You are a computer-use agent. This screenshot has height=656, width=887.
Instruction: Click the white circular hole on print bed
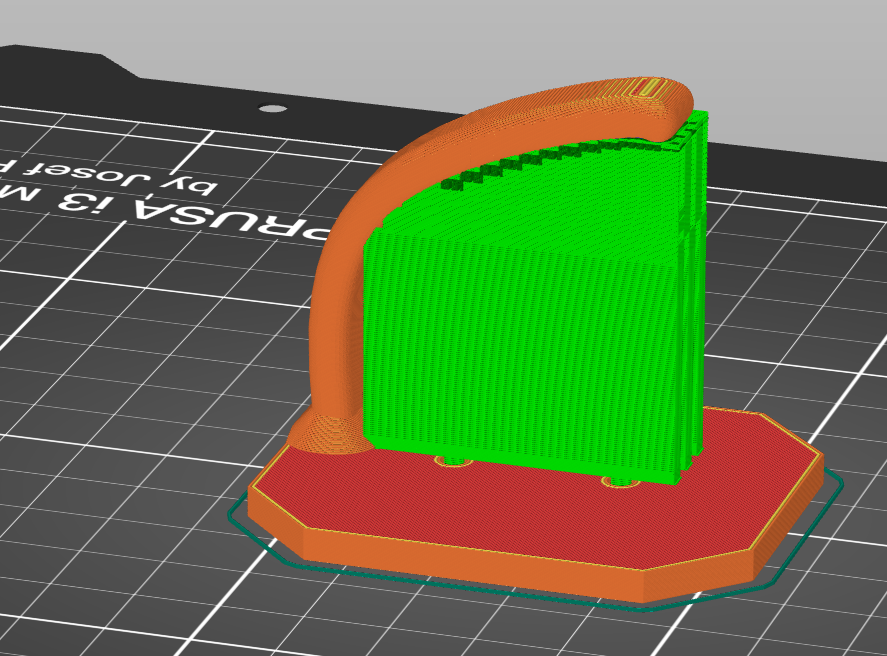(272, 108)
